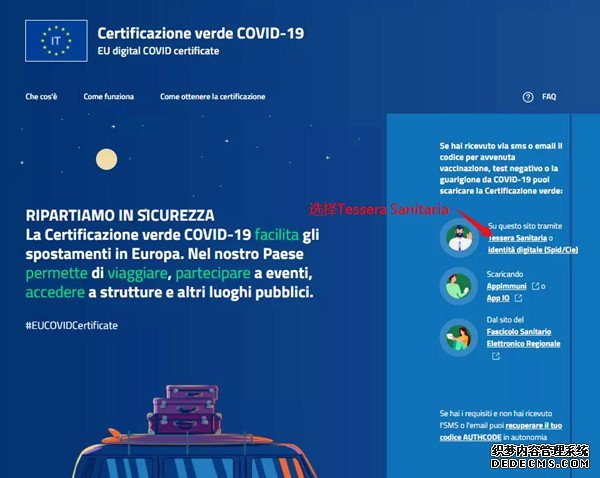Image resolution: width=600 pixels, height=478 pixels.
Task: Click the FAQ question mark icon
Action: (x=528, y=97)
